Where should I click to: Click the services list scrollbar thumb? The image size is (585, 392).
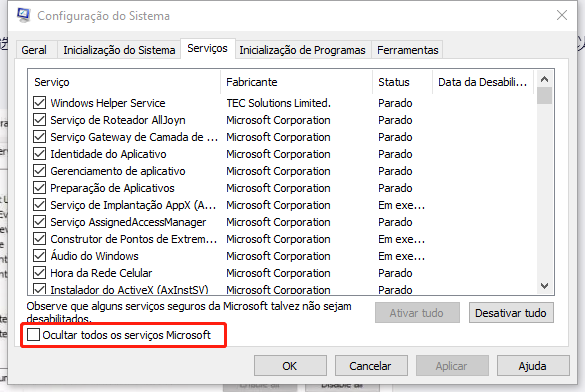(544, 95)
